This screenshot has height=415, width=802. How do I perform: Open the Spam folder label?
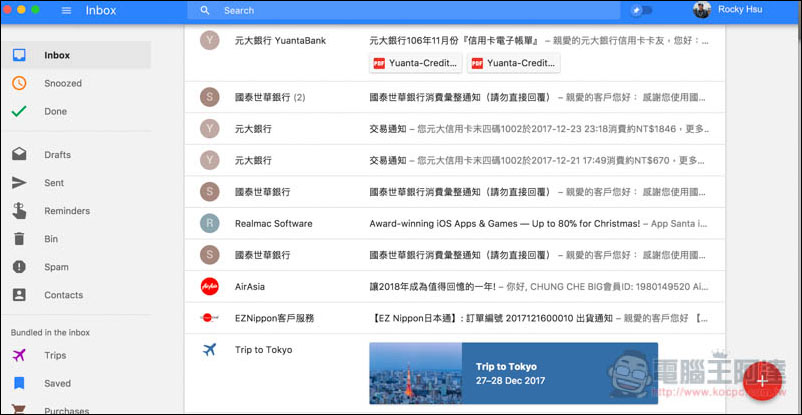click(56, 267)
